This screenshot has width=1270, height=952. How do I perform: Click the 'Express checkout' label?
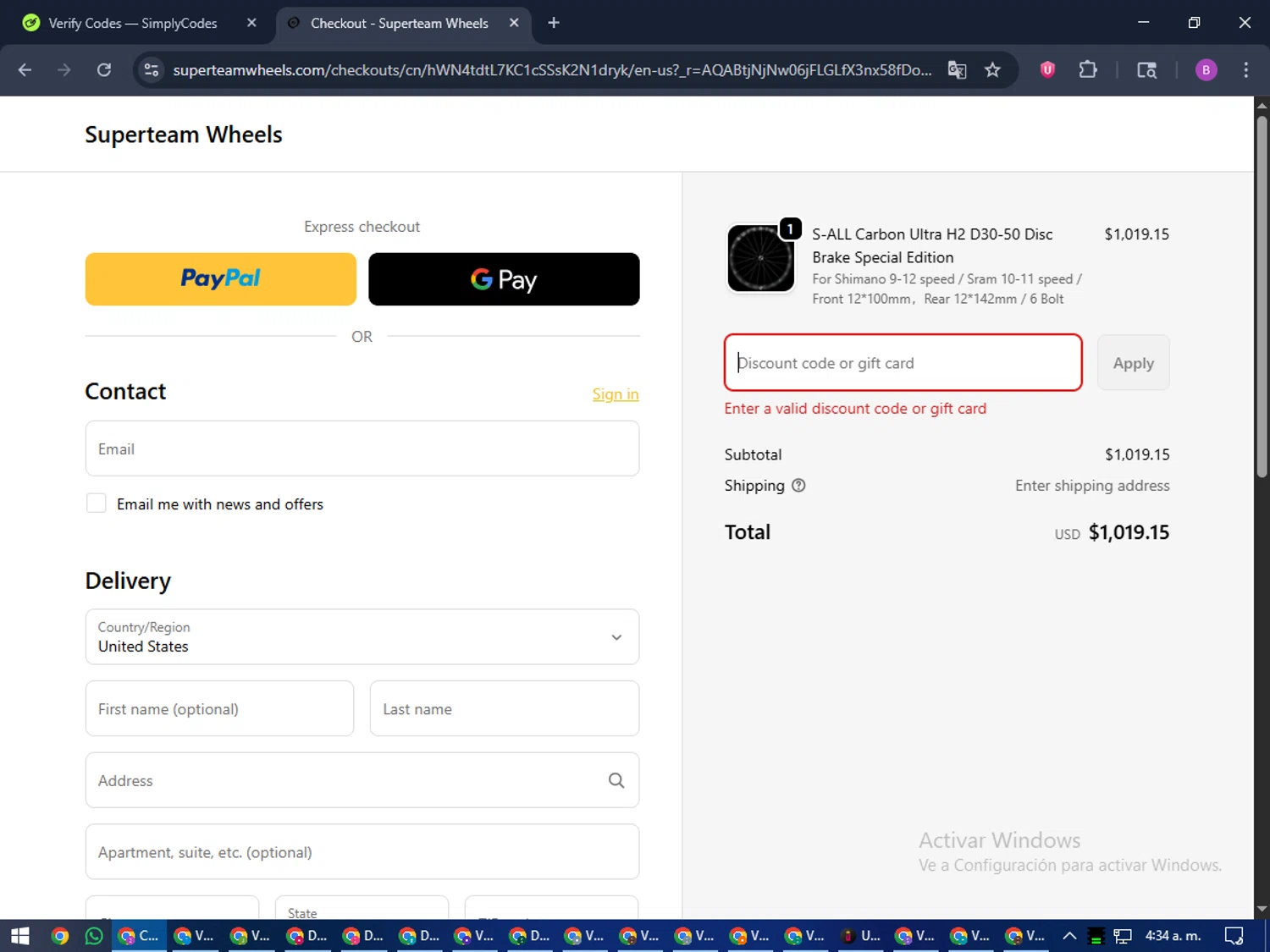pyautogui.click(x=362, y=227)
